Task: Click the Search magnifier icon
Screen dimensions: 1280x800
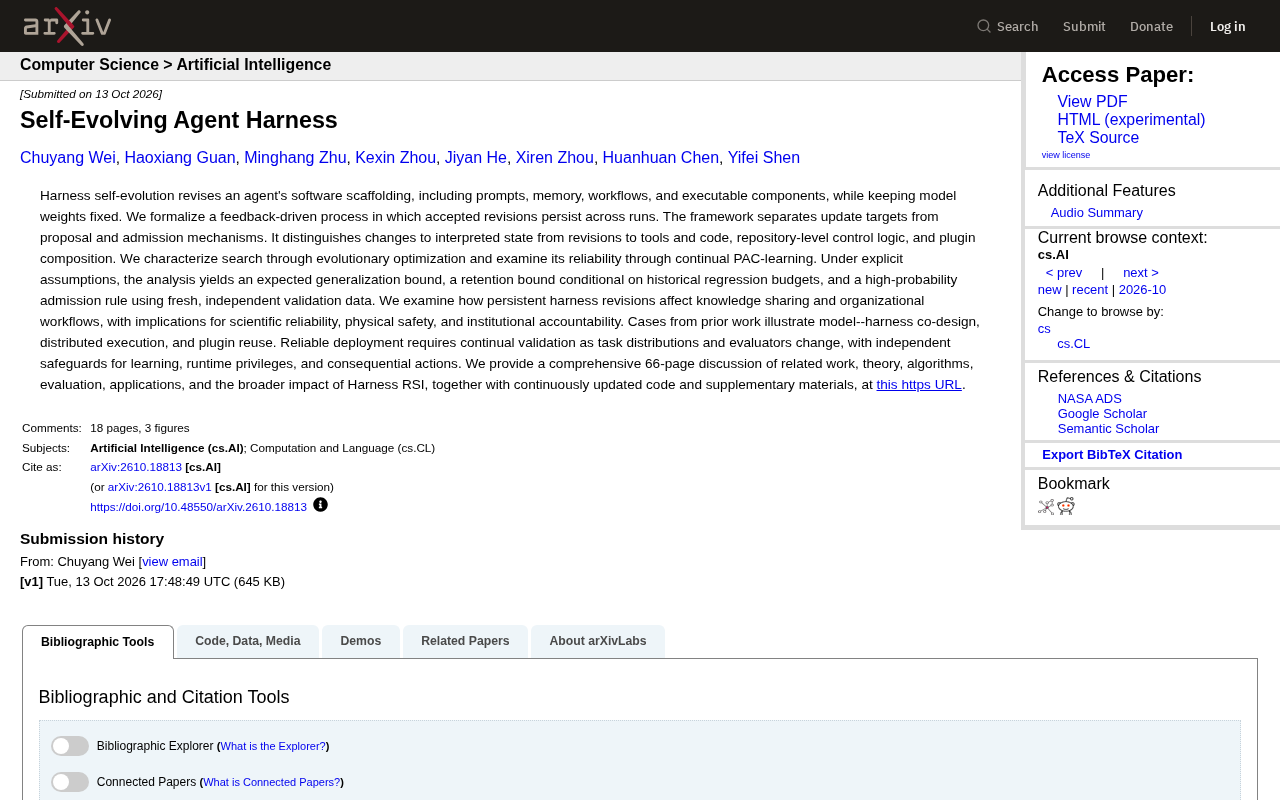Action: point(984,26)
